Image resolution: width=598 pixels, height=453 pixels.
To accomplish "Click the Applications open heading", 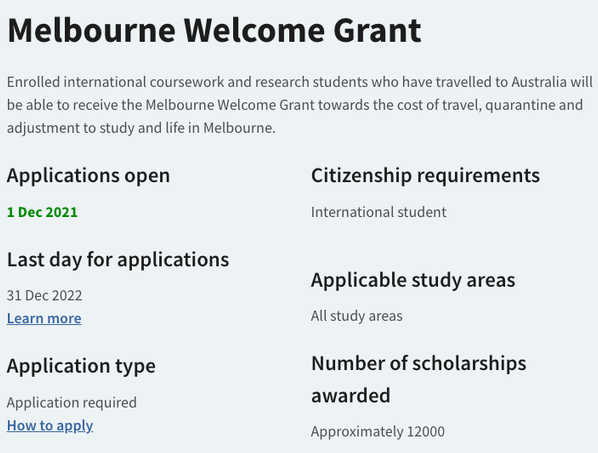I will (88, 176).
